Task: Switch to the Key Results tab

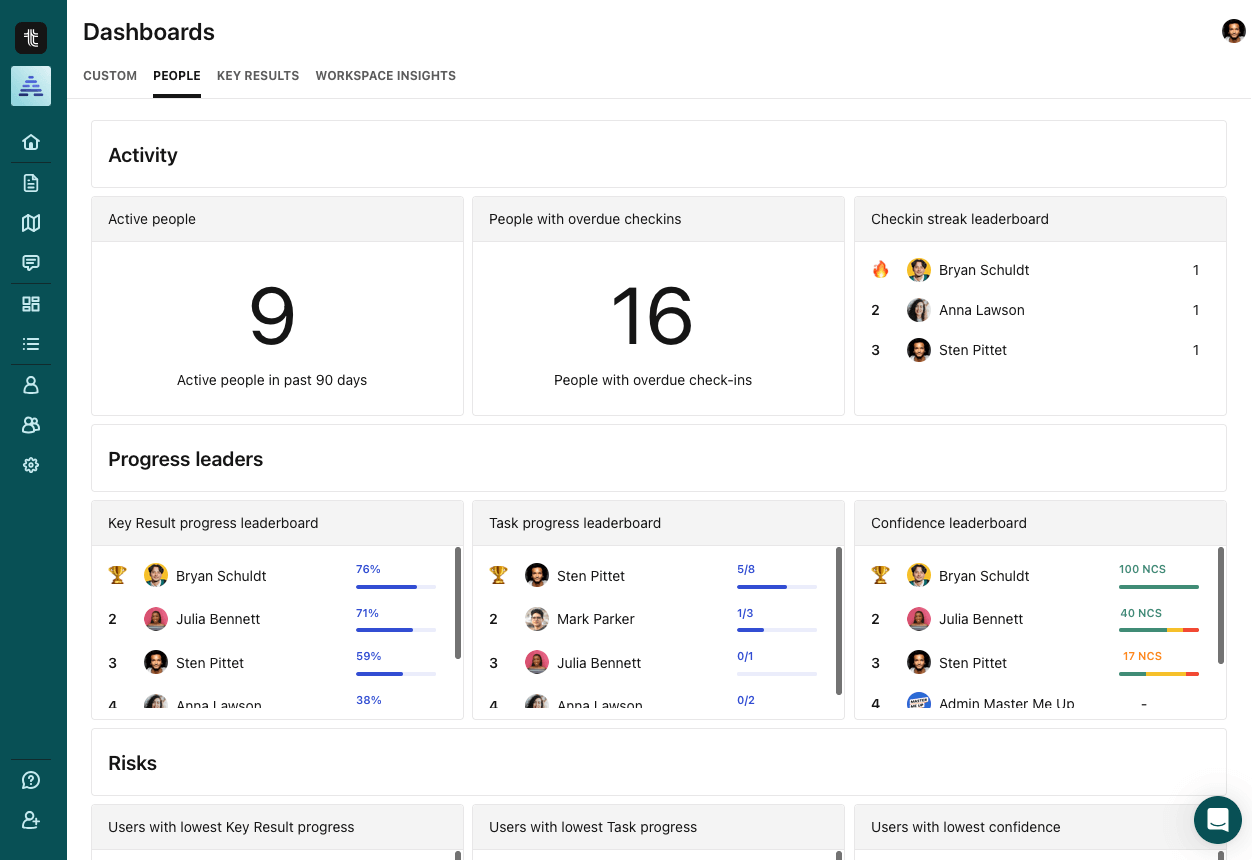Action: pos(258,76)
